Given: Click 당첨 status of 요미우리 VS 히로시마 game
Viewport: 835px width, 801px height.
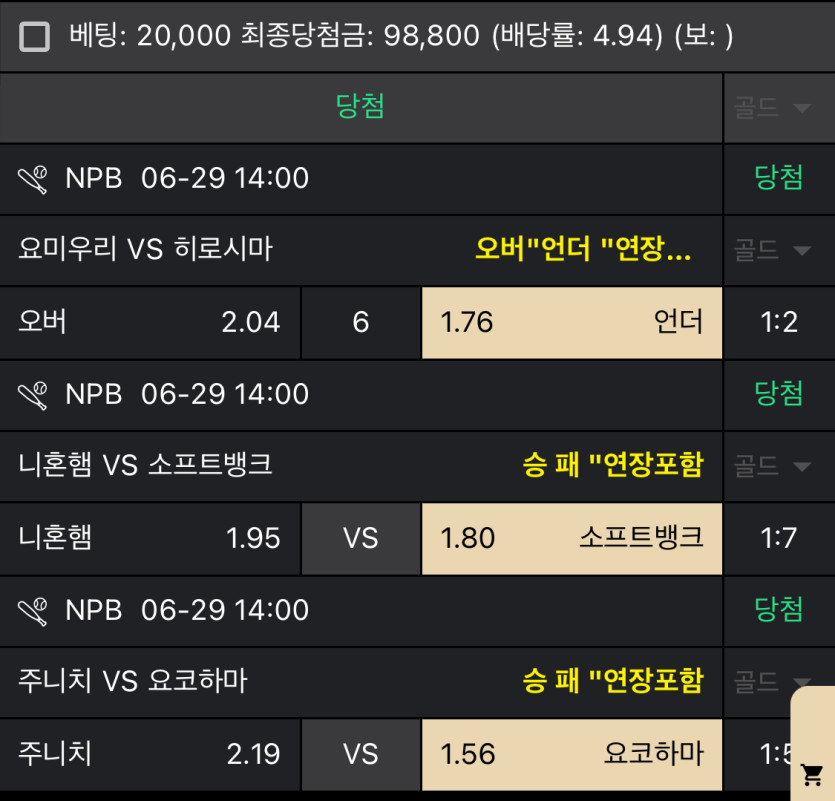Looking at the screenshot, I should pyautogui.click(x=778, y=179).
